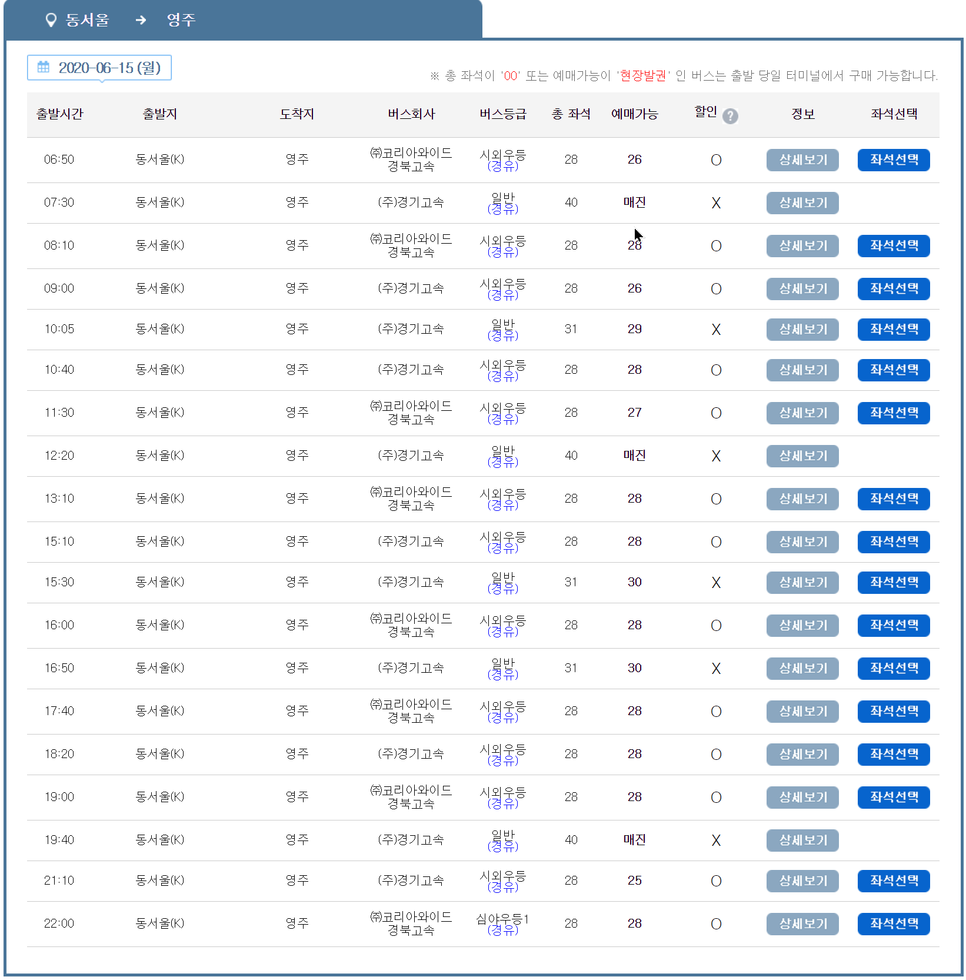
Task: Click the 정보 column header
Action: [x=802, y=114]
